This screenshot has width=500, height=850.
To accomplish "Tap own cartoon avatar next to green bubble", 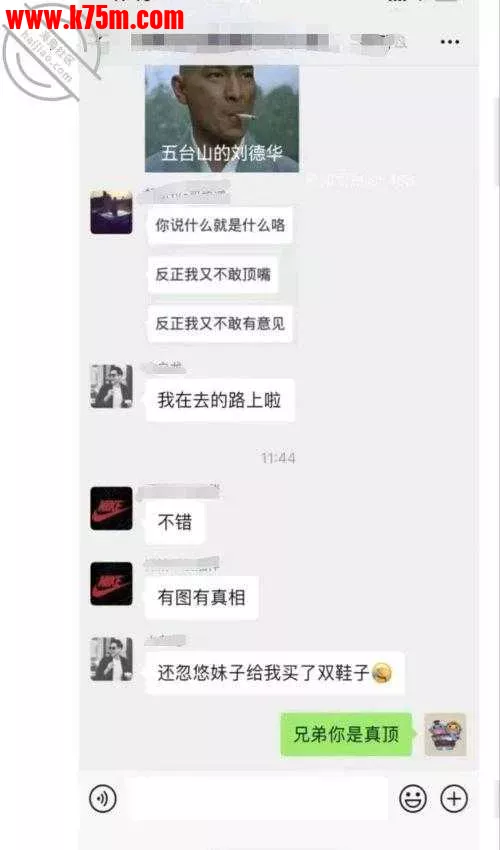I will pyautogui.click(x=445, y=735).
